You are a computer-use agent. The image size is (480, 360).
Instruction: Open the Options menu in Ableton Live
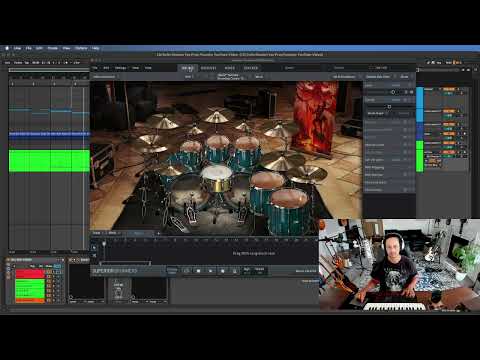(x=81, y=48)
